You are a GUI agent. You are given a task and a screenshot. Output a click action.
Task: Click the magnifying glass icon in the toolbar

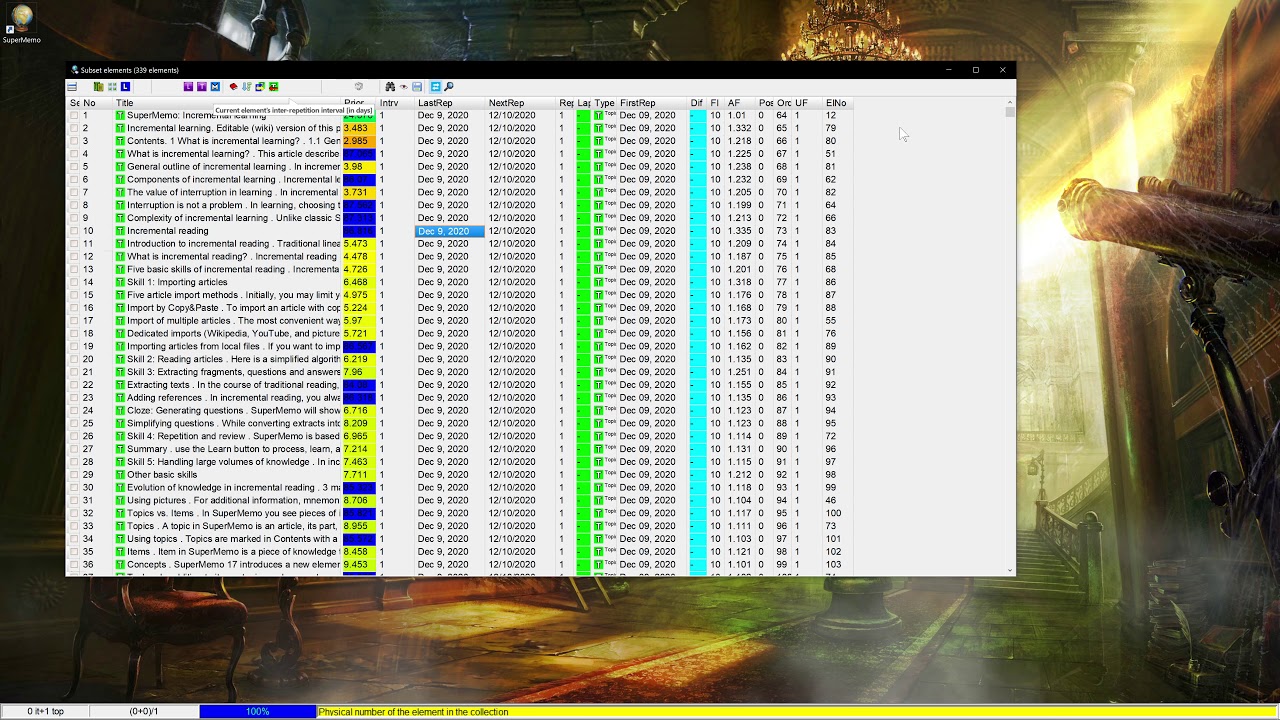click(x=449, y=87)
